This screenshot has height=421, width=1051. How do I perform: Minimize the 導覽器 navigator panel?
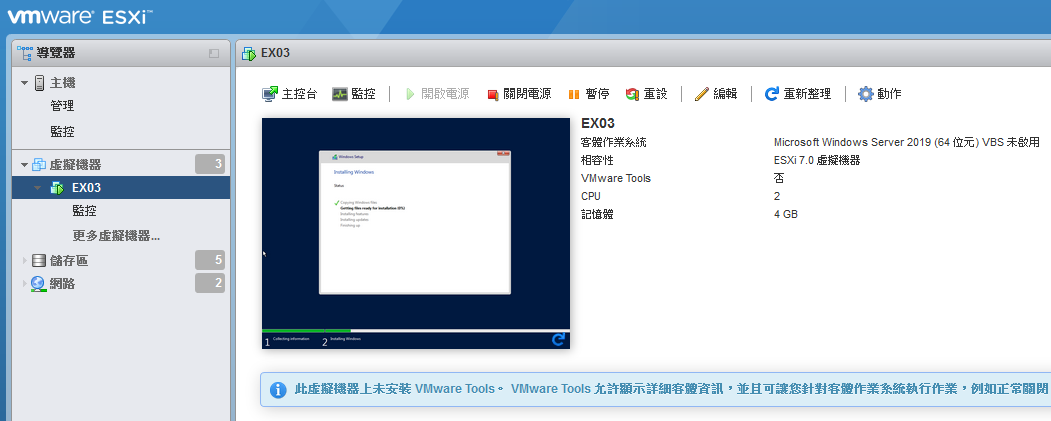click(x=214, y=54)
